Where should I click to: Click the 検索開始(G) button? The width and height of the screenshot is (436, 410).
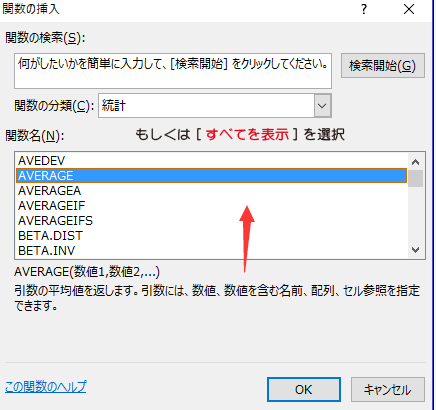click(383, 66)
